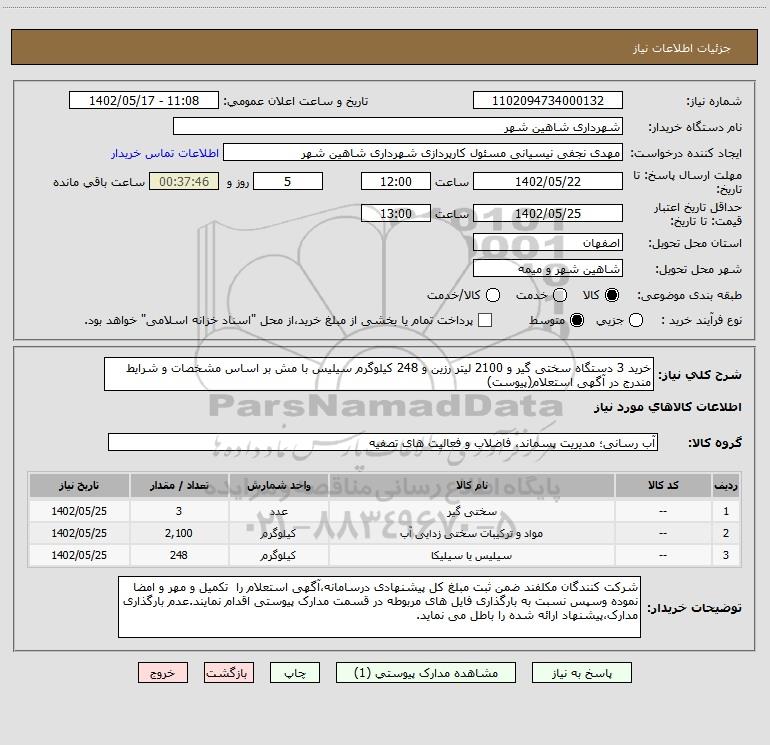Click the response deadline date 1402/05/22
The height and width of the screenshot is (745, 770).
coord(548,181)
